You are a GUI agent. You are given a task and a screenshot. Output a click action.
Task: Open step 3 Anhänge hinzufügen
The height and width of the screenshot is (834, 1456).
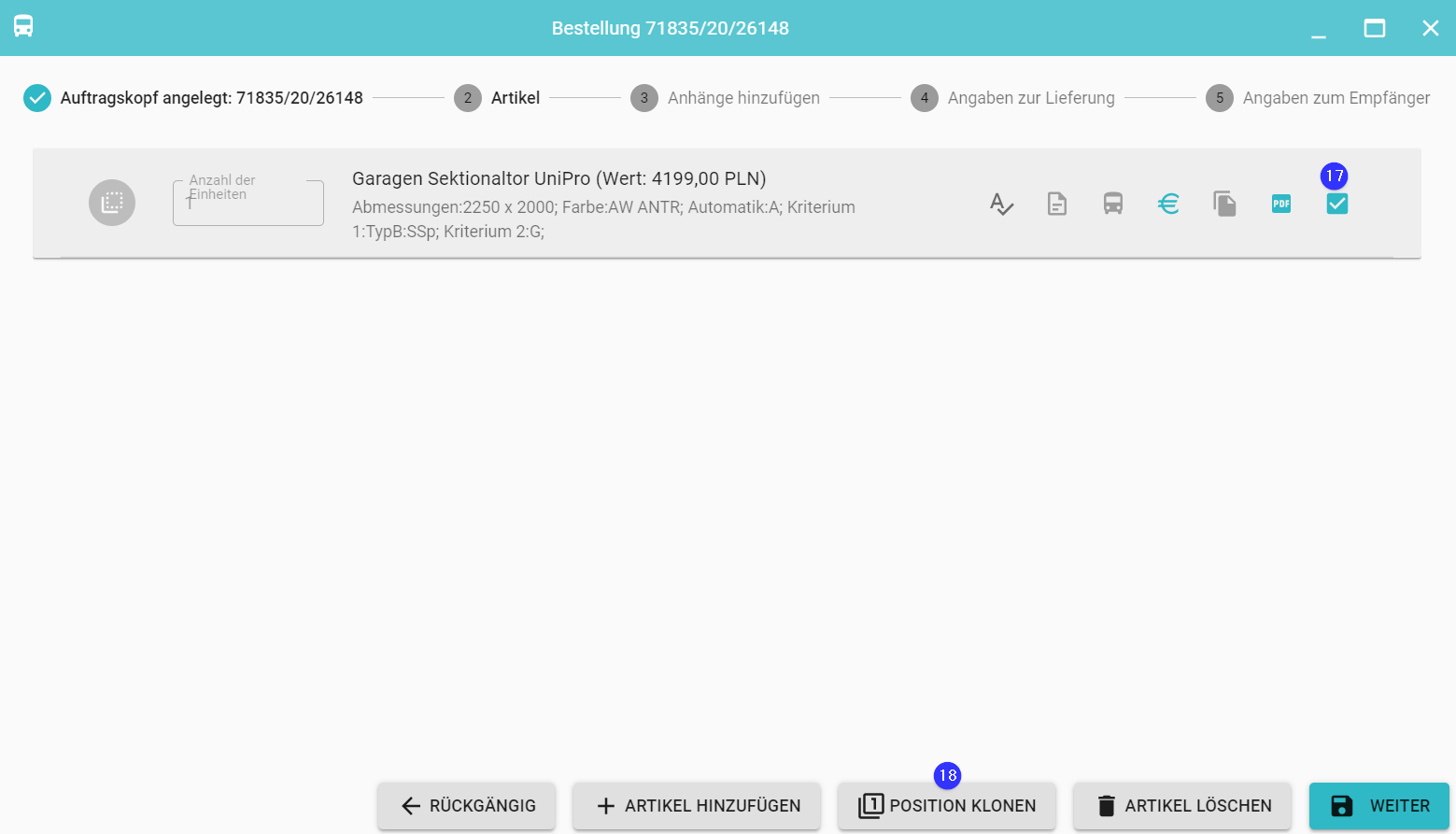tap(725, 98)
